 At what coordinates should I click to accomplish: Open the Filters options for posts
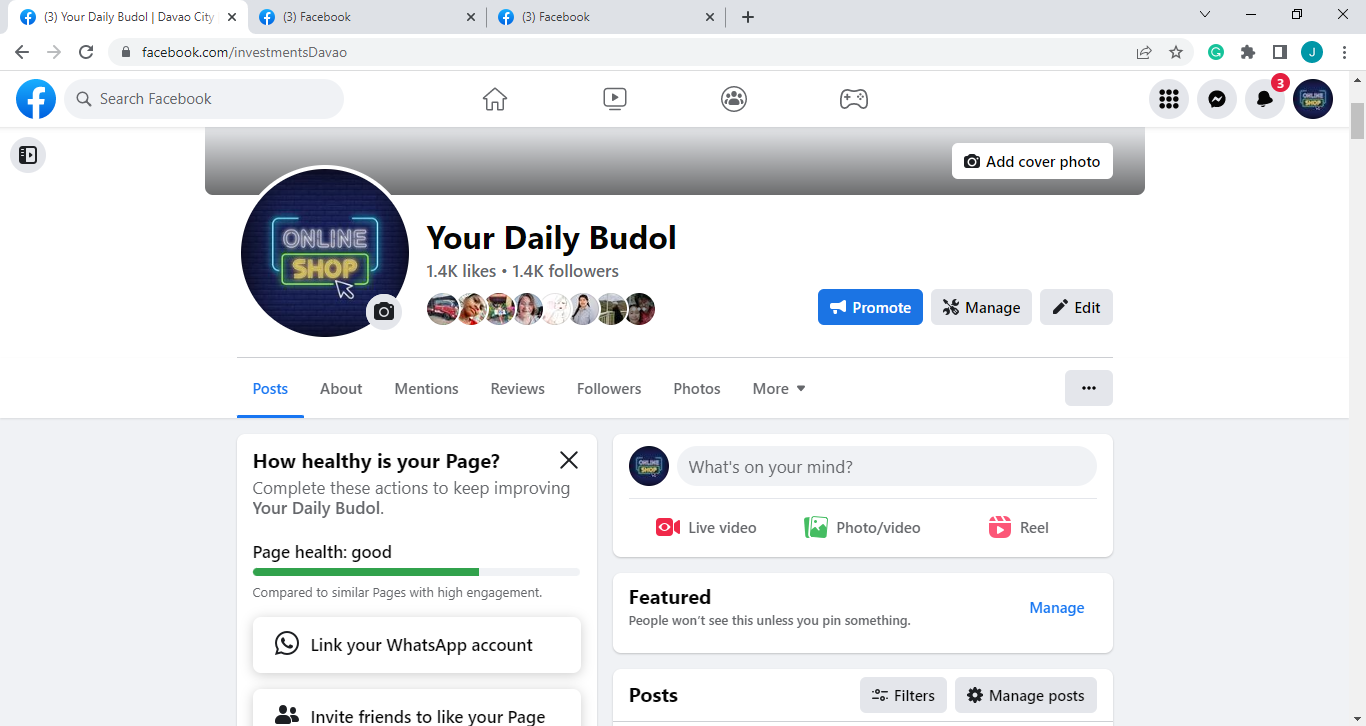(903, 695)
